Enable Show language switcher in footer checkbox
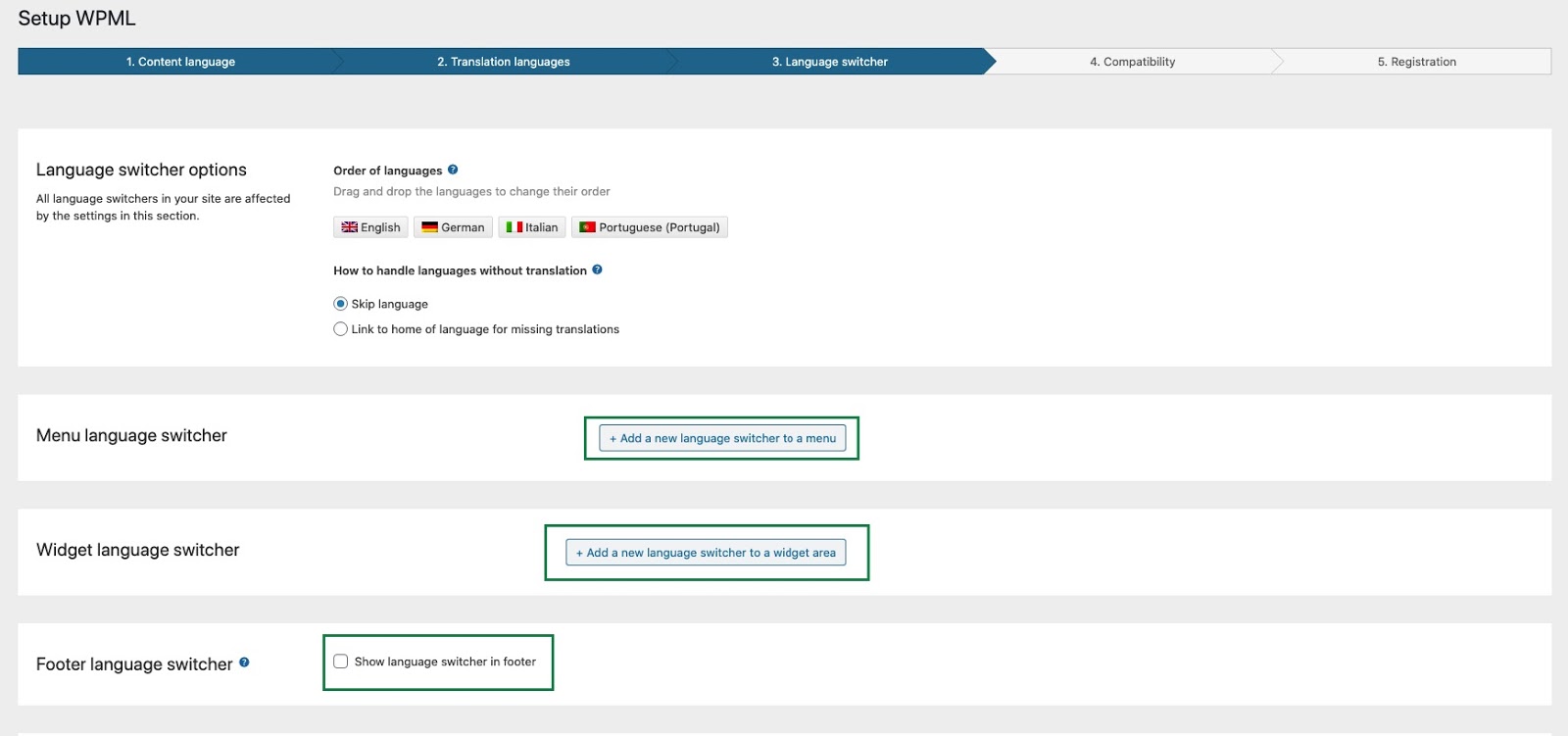Viewport: 1568px width, 736px height. 340,662
